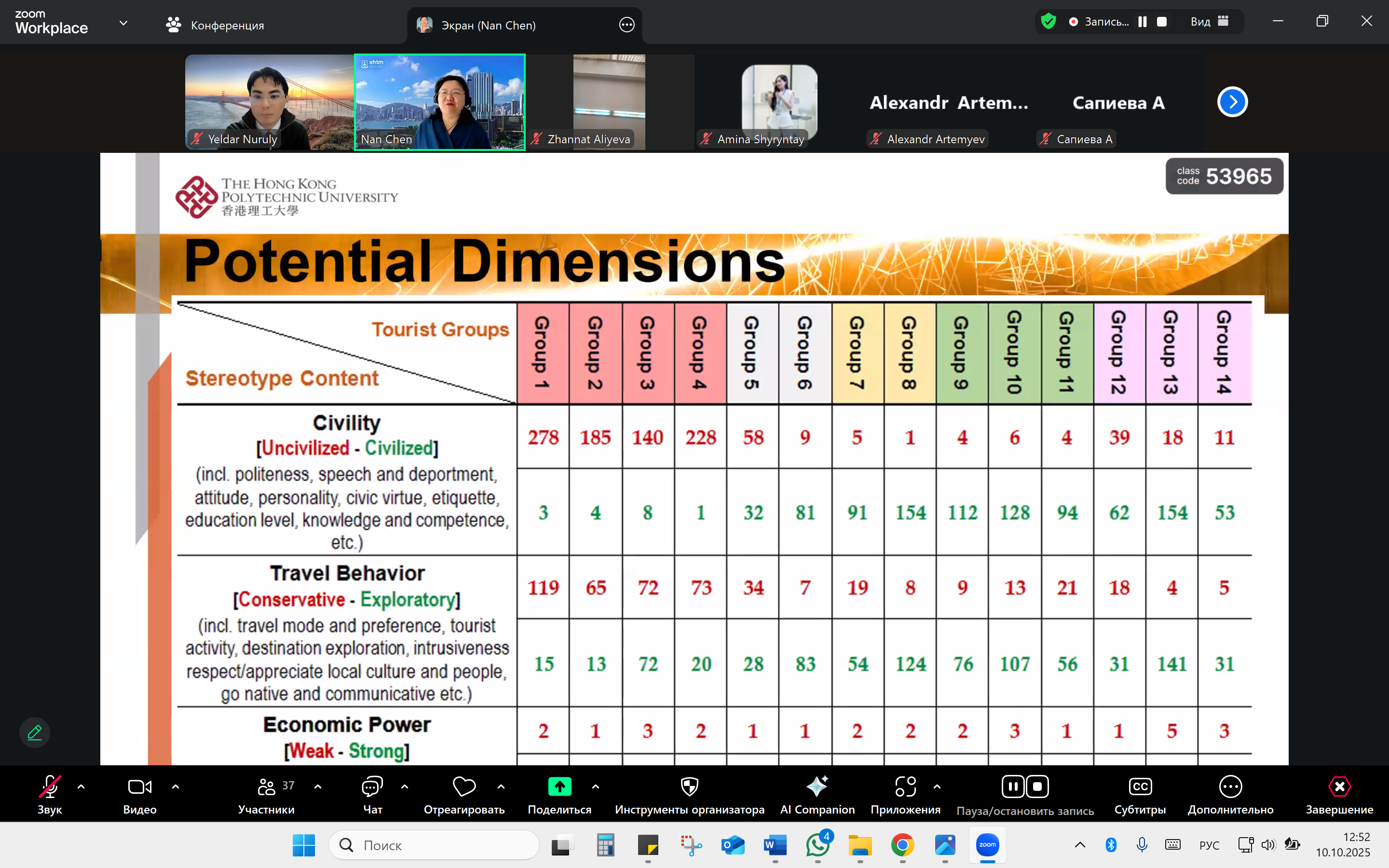The image size is (1389, 868).
Task: Click the green Share screen button
Action: [x=559, y=787]
